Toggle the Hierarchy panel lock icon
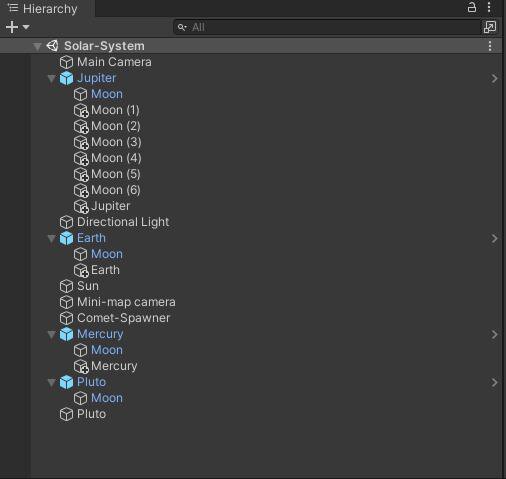Screen dimensions: 506x479 [x=472, y=7]
